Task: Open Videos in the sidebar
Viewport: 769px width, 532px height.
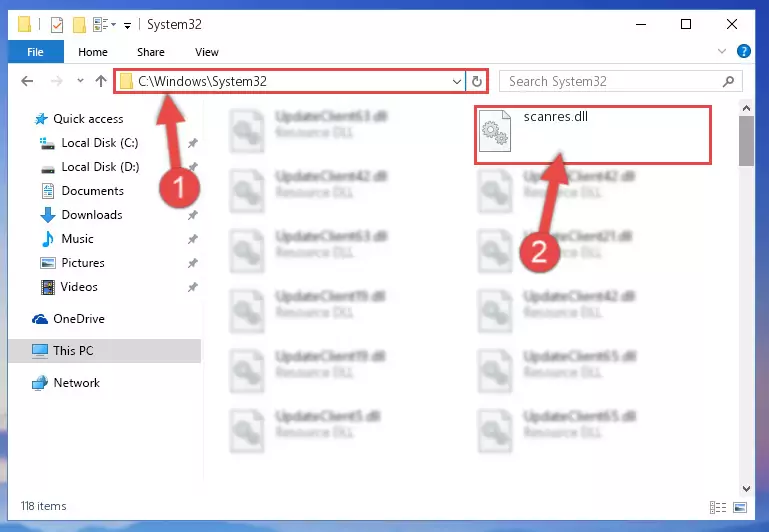Action: pos(79,287)
